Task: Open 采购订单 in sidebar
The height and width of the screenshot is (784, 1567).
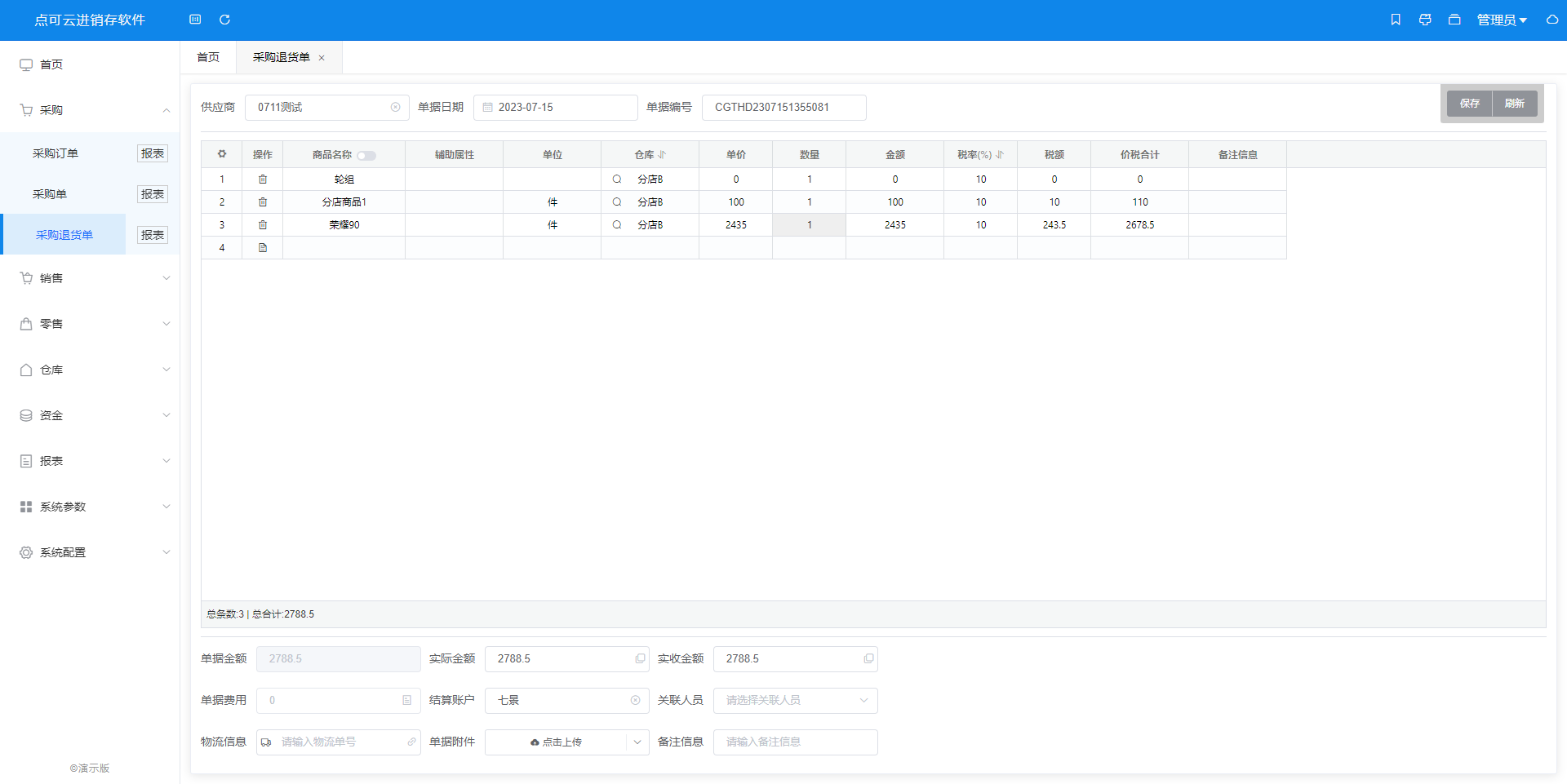Action: [55, 153]
